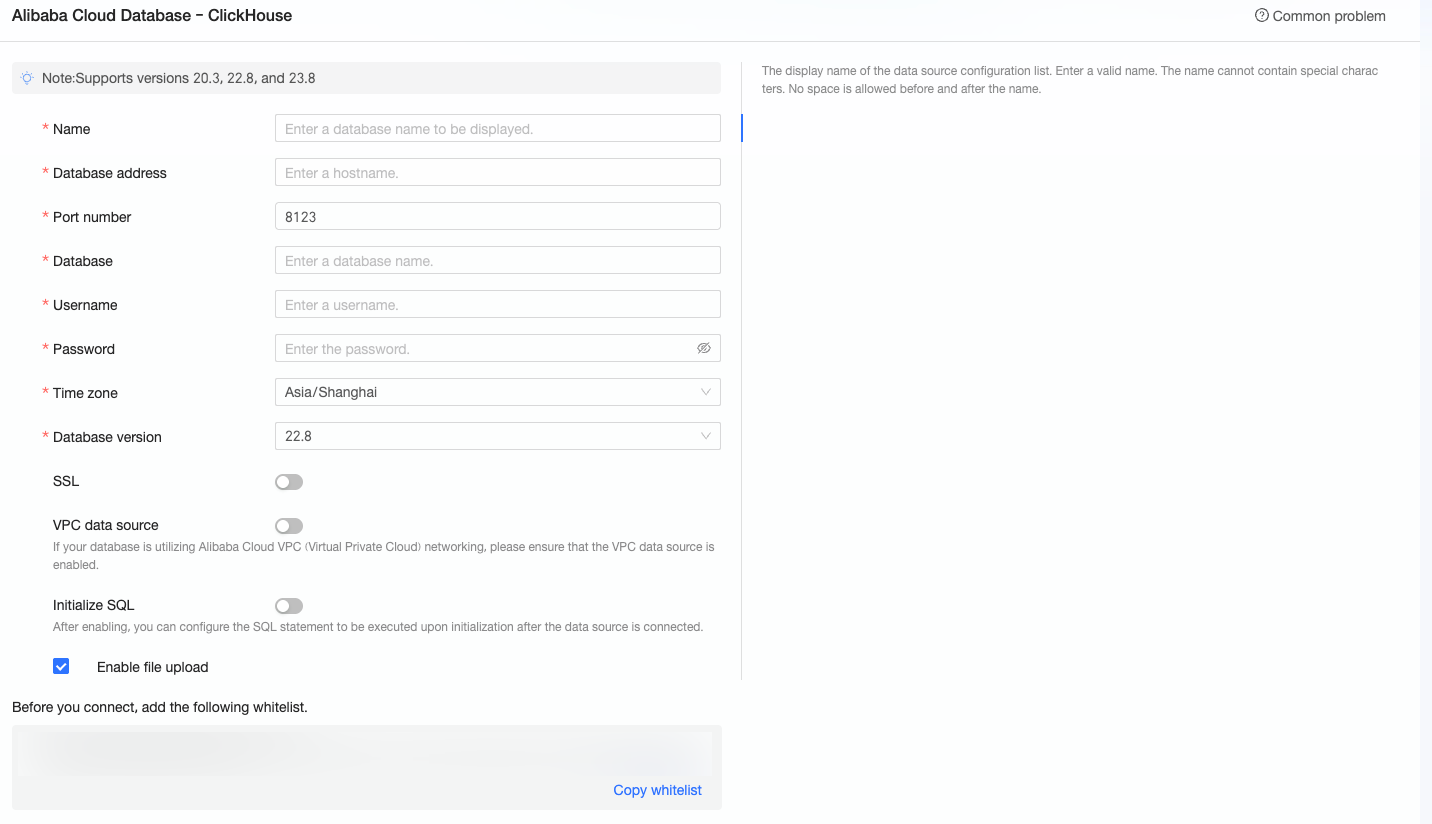The width and height of the screenshot is (1432, 824).
Task: Click Copy whitelist link
Action: (x=657, y=790)
